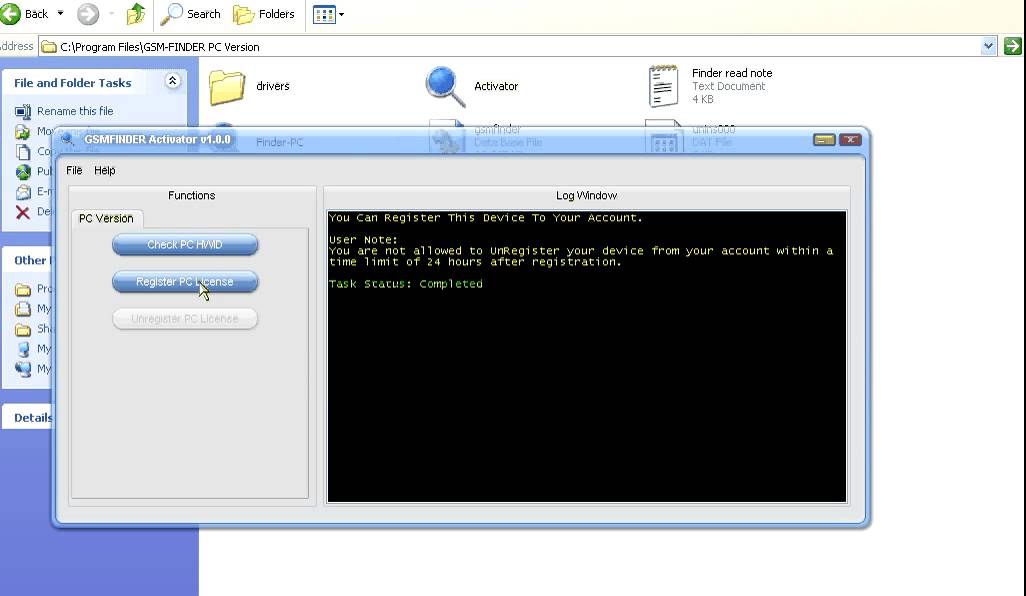Expand the address bar dropdown arrow
The width and height of the screenshot is (1026, 596).
(x=989, y=46)
